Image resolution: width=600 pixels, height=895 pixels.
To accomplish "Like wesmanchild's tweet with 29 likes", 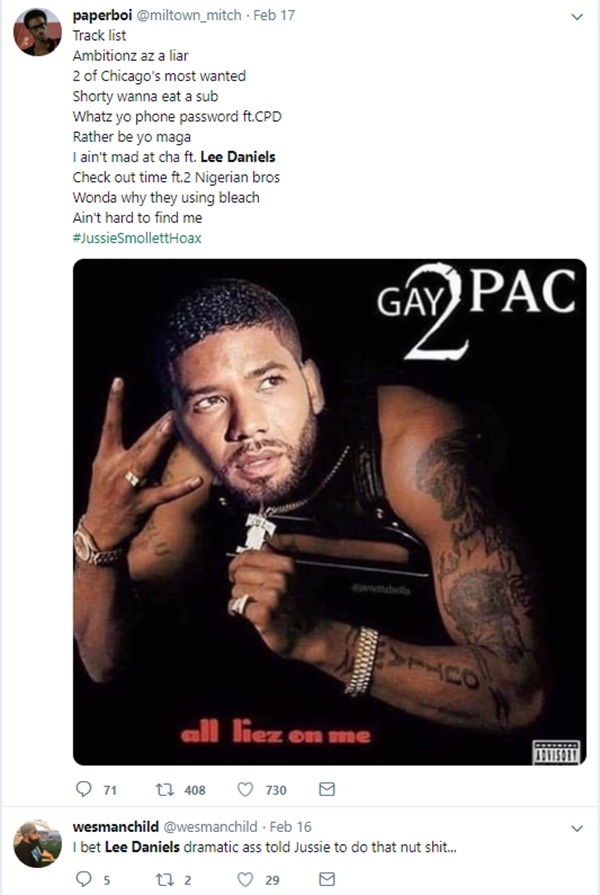I will (x=245, y=879).
